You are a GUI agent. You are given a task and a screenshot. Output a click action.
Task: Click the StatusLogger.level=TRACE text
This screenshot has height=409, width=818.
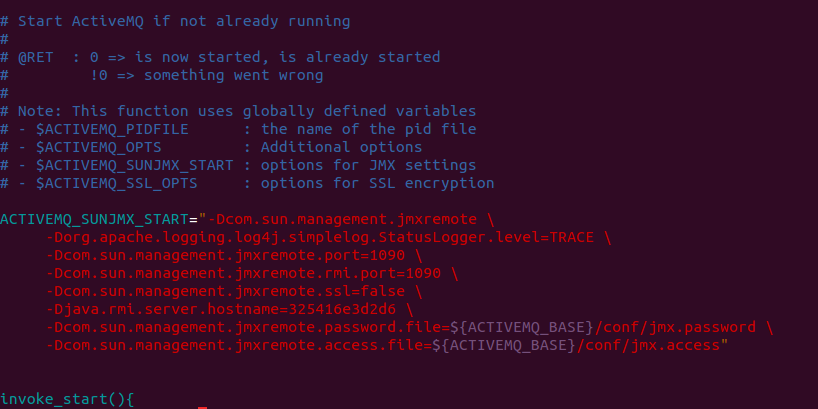point(486,237)
